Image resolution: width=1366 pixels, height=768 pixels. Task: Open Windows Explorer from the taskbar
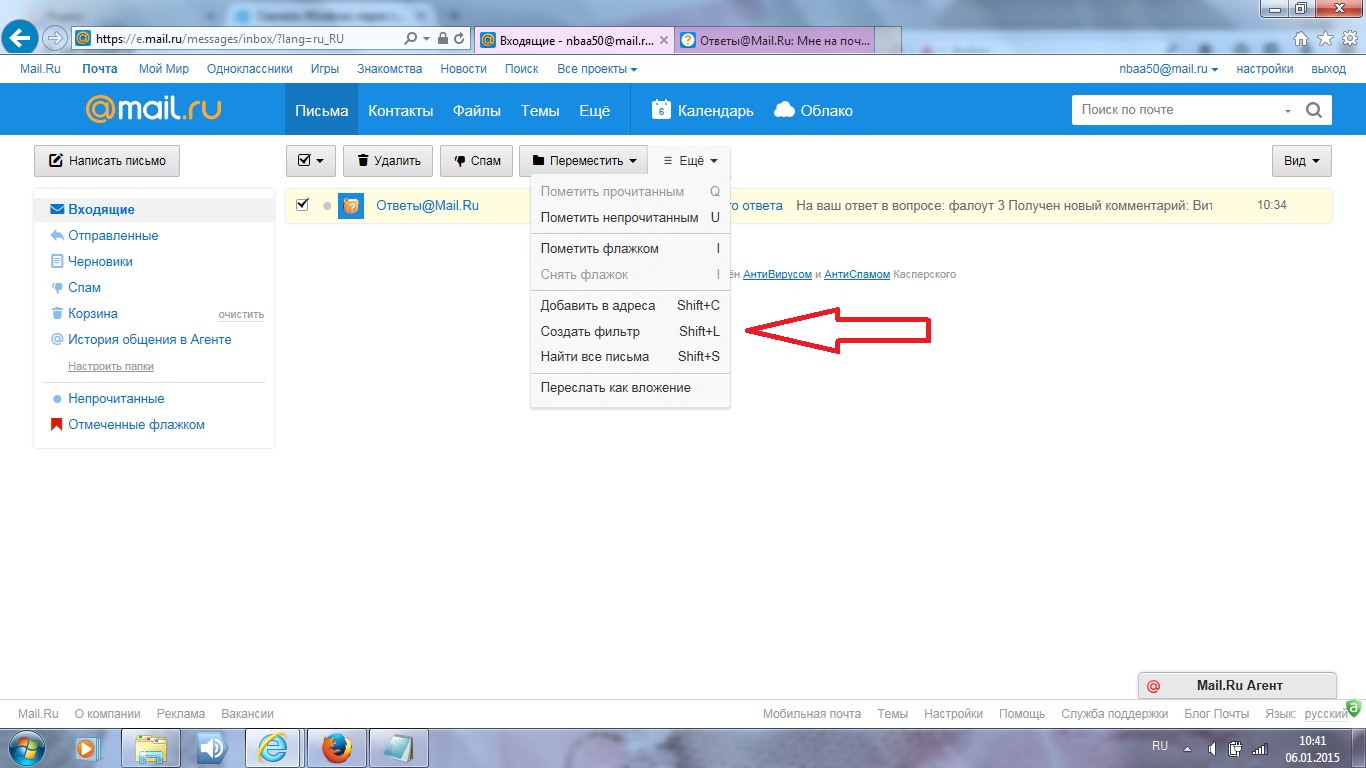pyautogui.click(x=150, y=748)
